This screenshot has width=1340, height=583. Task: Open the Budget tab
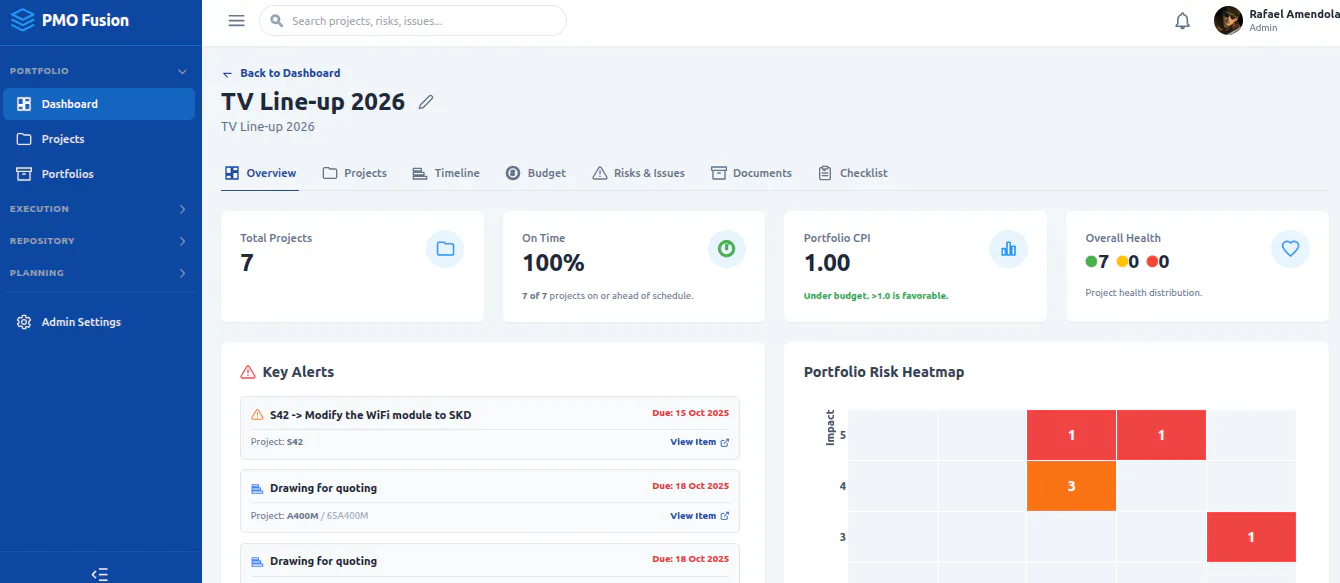click(x=536, y=173)
